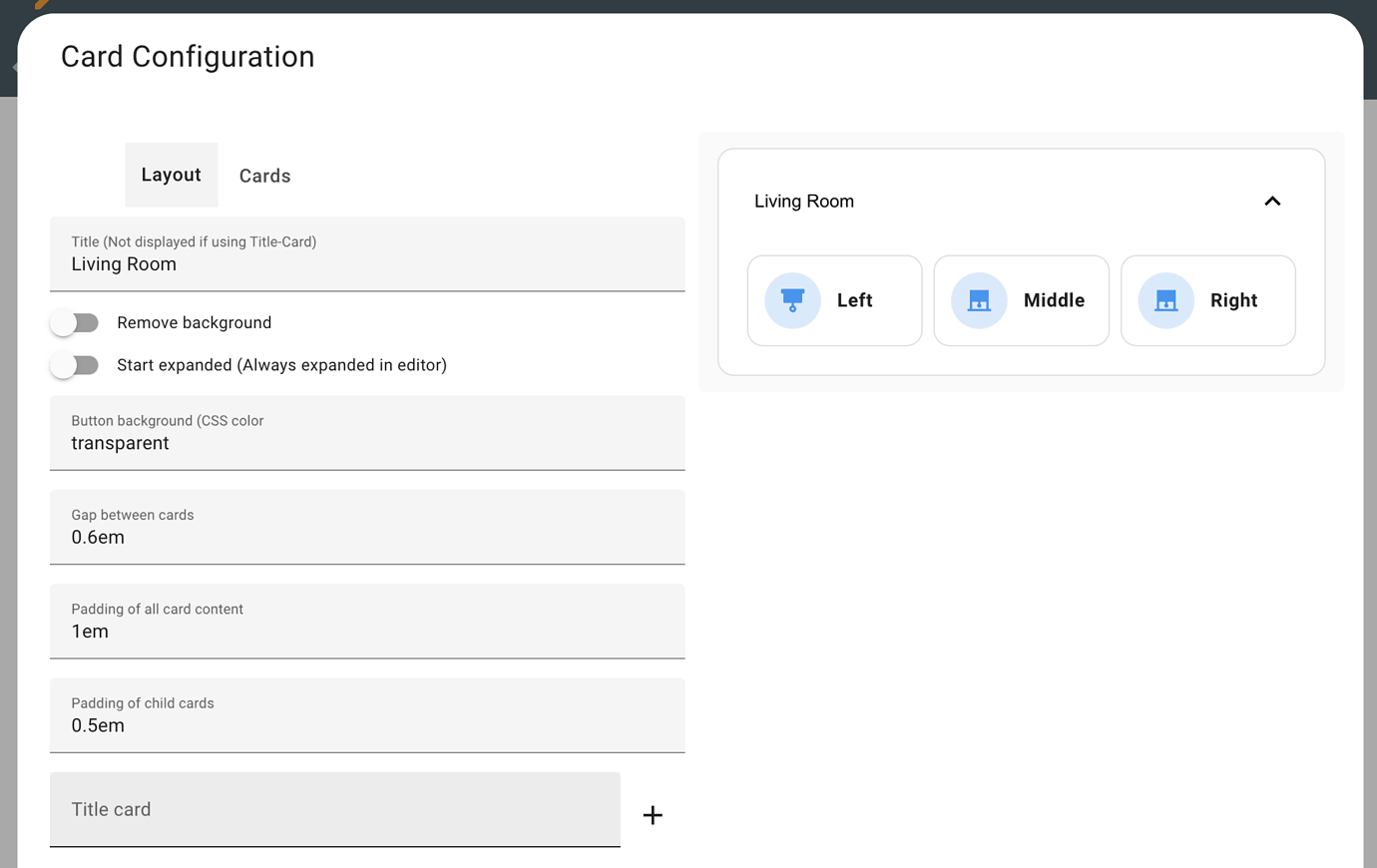The height and width of the screenshot is (868, 1377).
Task: Click into the Title field showing Living Room
Action: pos(366,263)
